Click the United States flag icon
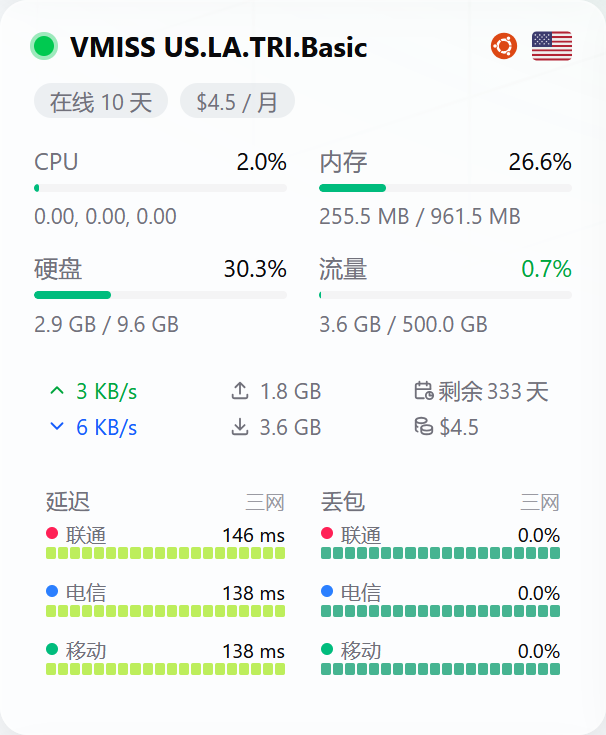 click(x=552, y=46)
